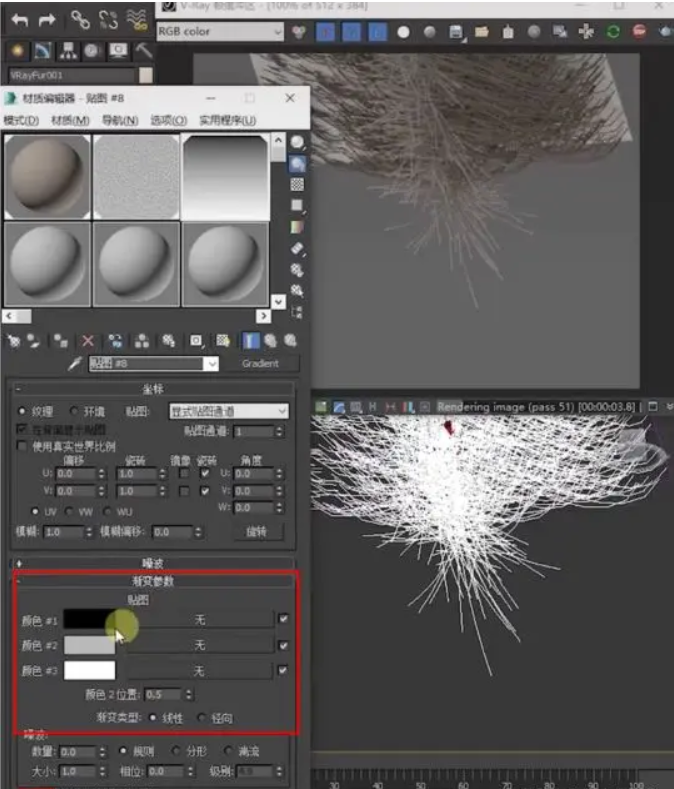Select the gradient map sample slot thumbnail
Viewport: 674px width, 789px height.
point(225,175)
